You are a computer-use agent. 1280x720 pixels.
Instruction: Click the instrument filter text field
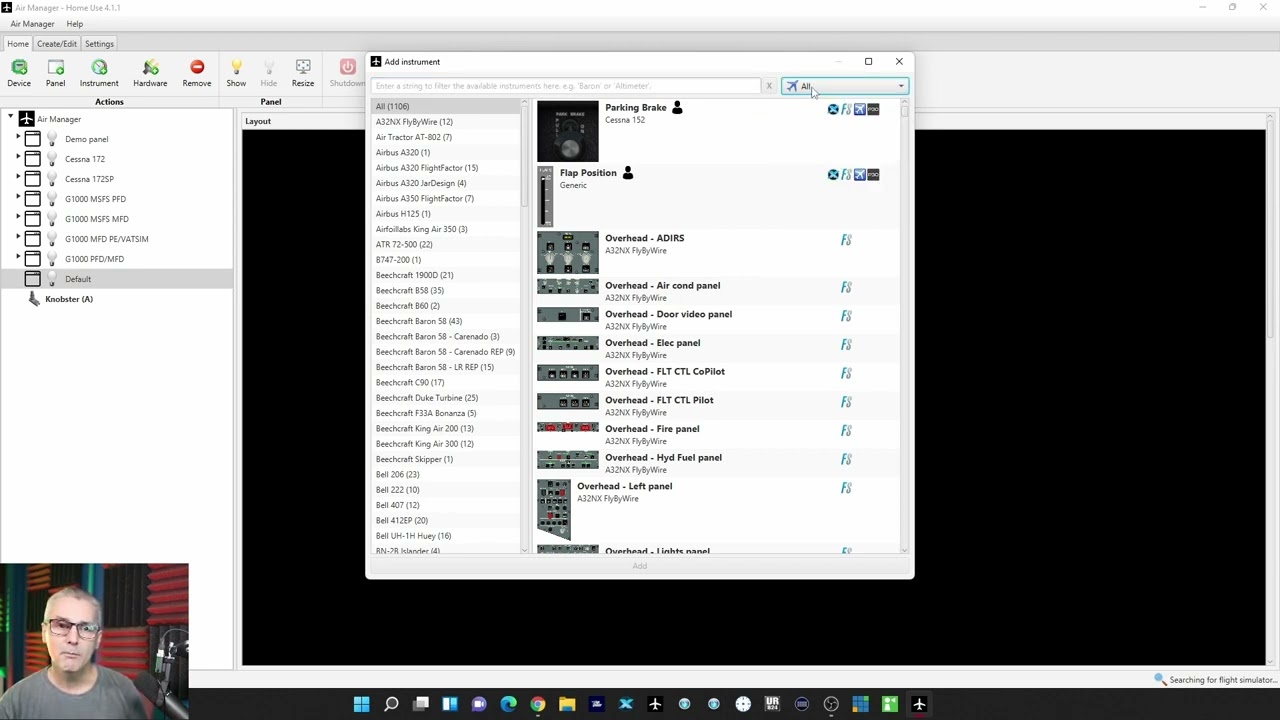(565, 86)
